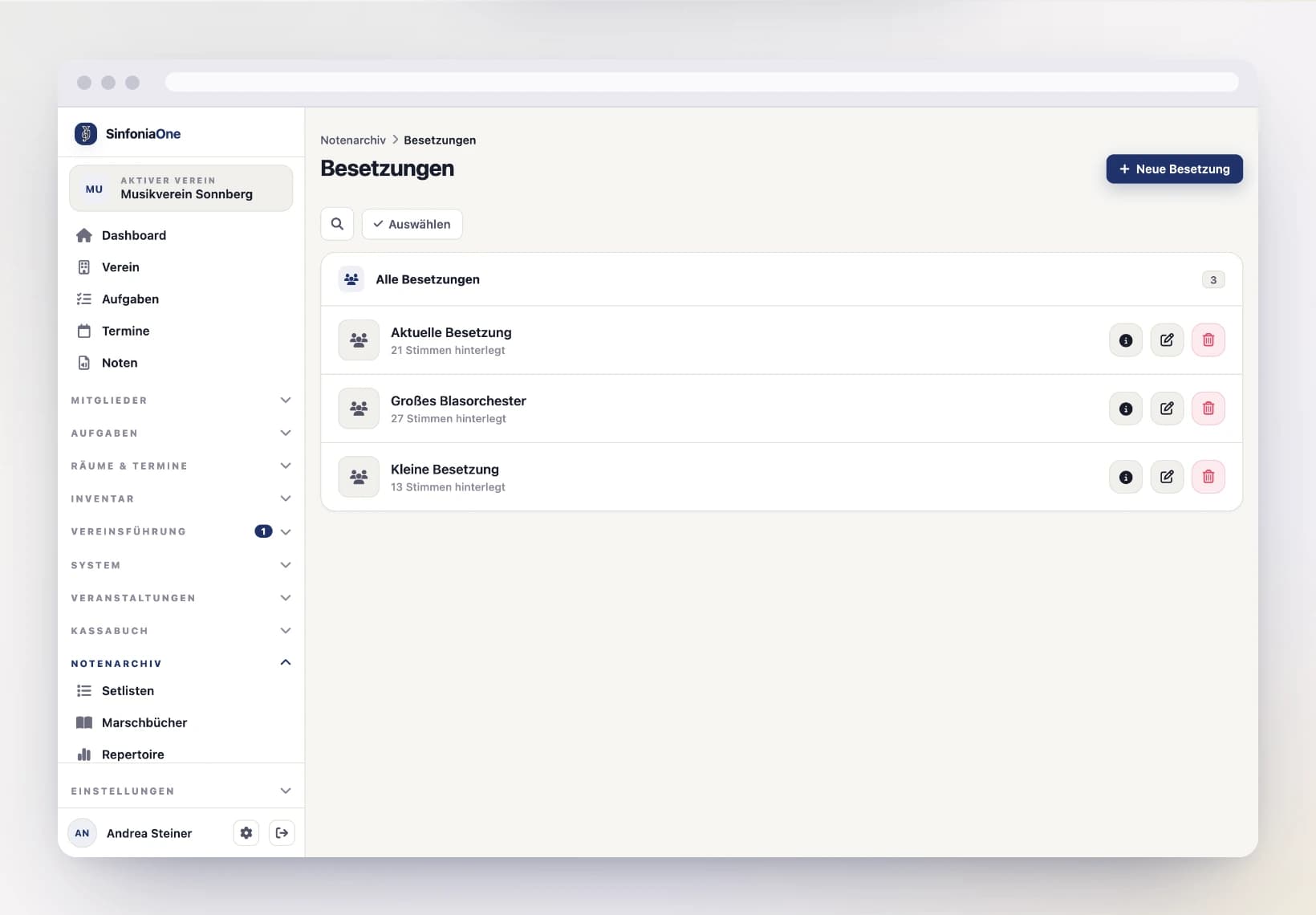Image resolution: width=1316 pixels, height=915 pixels.
Task: Open Repertoire in sidebar
Action: [x=181, y=753]
